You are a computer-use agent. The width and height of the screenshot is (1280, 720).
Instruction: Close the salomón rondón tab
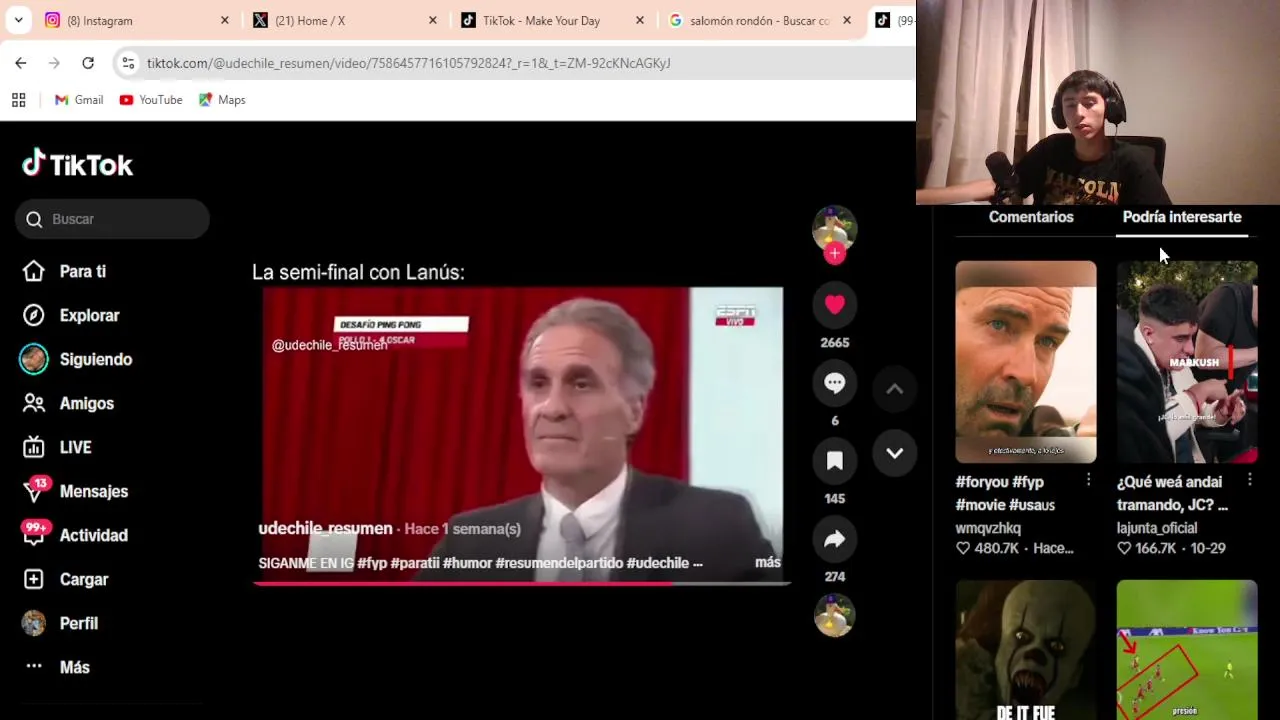847,20
